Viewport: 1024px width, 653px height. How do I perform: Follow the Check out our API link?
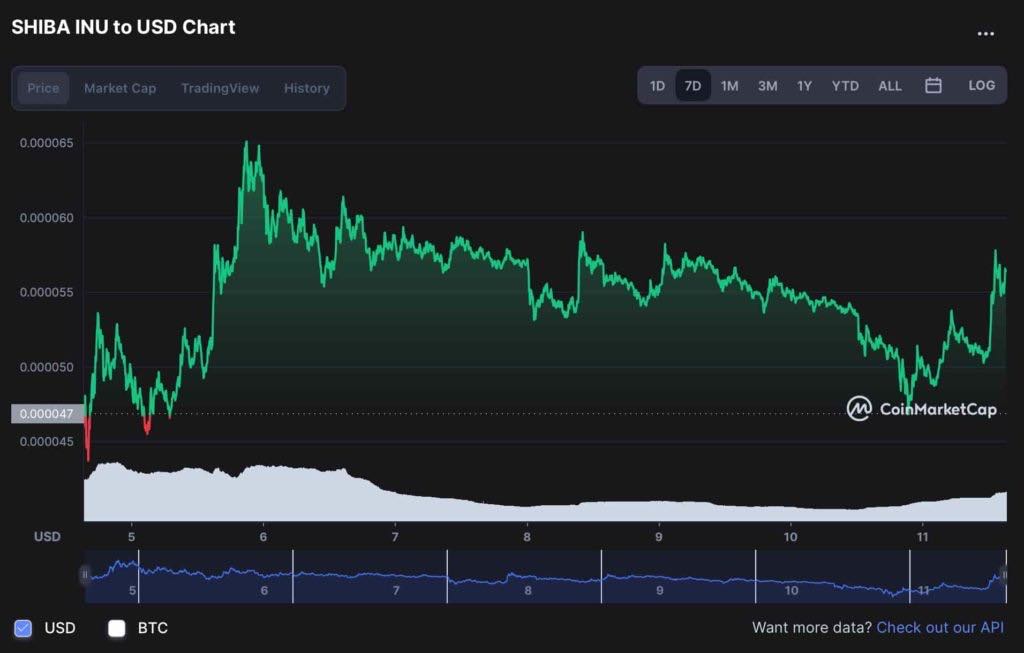pos(940,628)
